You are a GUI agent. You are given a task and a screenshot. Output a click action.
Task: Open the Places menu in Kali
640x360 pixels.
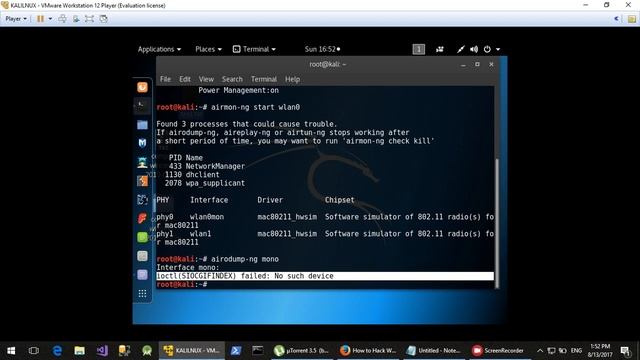(x=208, y=49)
